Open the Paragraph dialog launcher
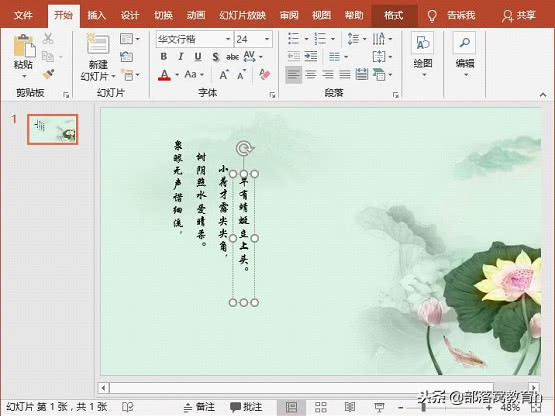The image size is (555, 416). point(396,95)
